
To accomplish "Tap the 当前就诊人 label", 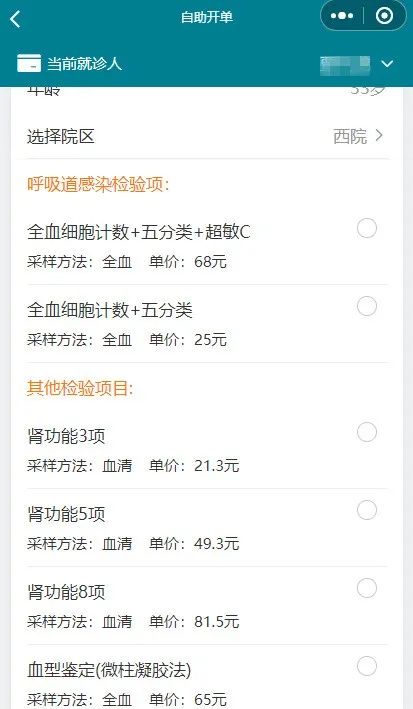I will pyautogui.click(x=85, y=64).
